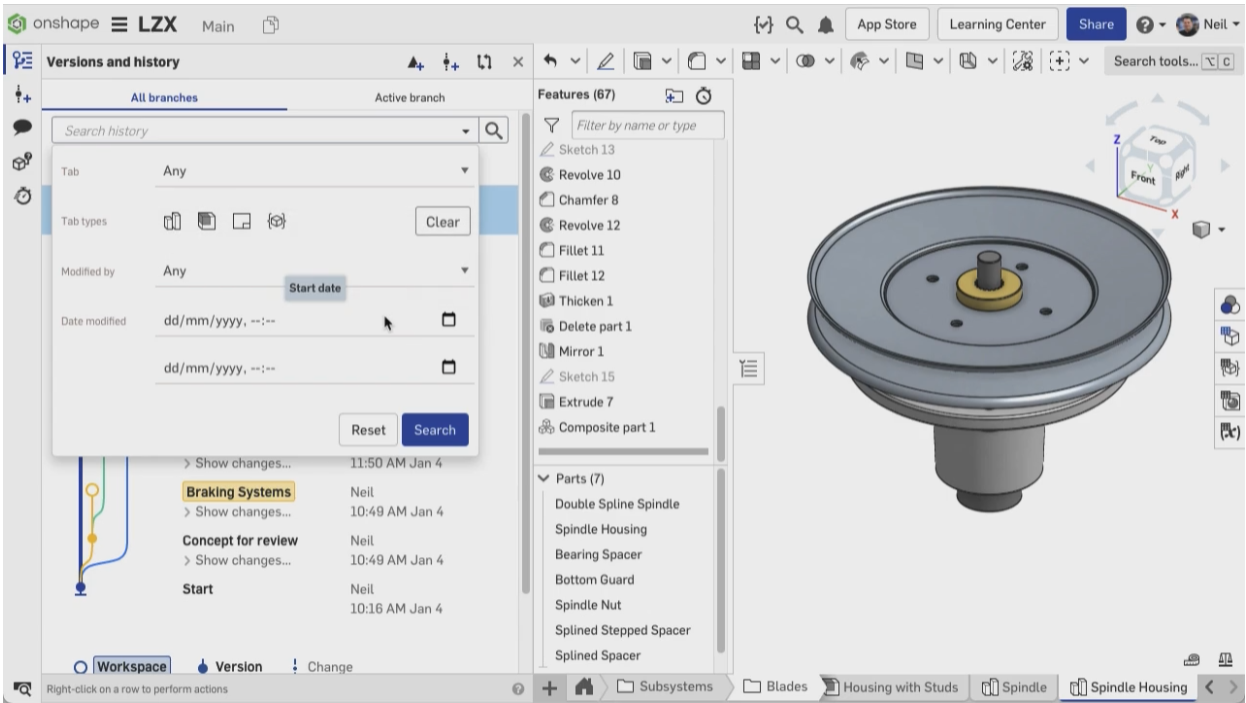The image size is (1246, 703).
Task: Toggle the Part Studio tab type filter
Action: click(x=172, y=221)
